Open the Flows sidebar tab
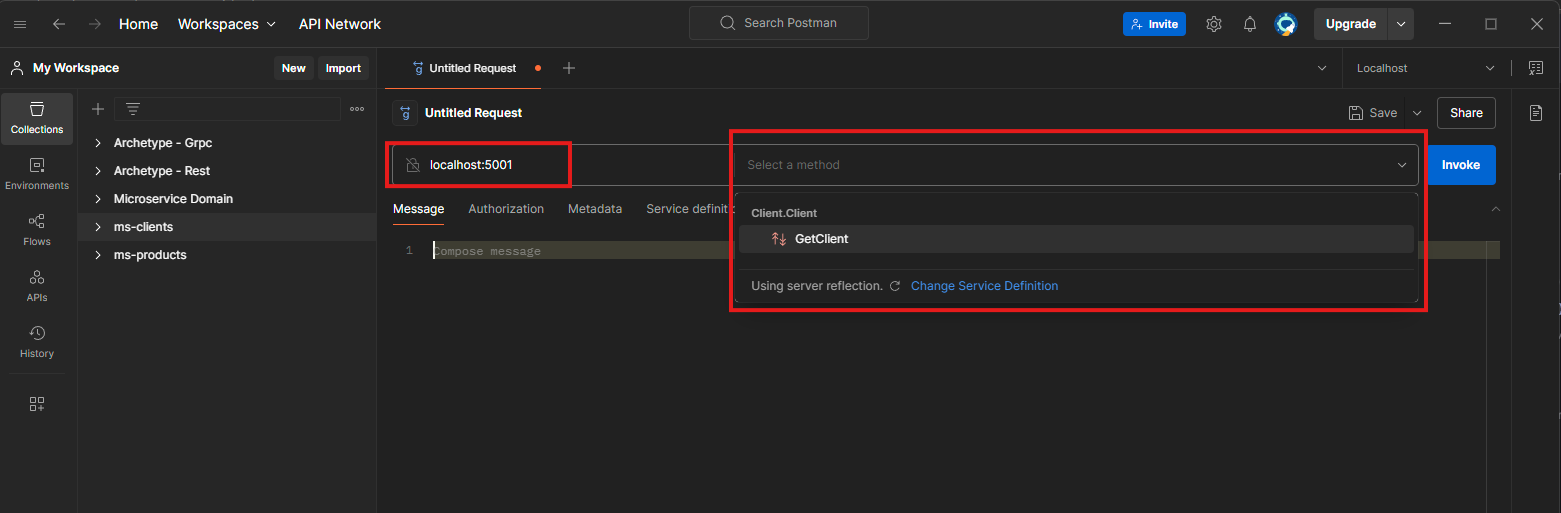This screenshot has height=513, width=1561. point(37,230)
